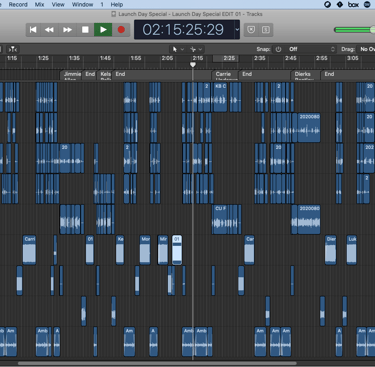Toggle the Snap power button
Viewport: 375px width, 367px height.
click(x=278, y=49)
